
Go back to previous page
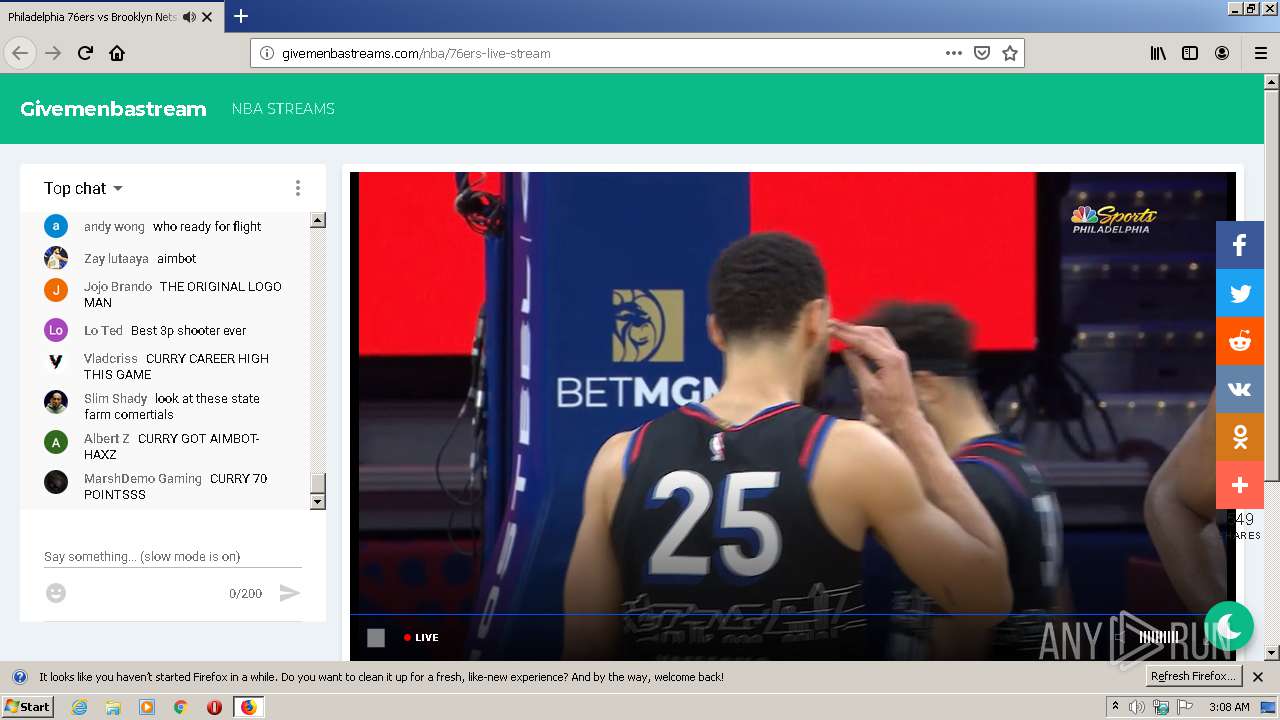(x=20, y=53)
